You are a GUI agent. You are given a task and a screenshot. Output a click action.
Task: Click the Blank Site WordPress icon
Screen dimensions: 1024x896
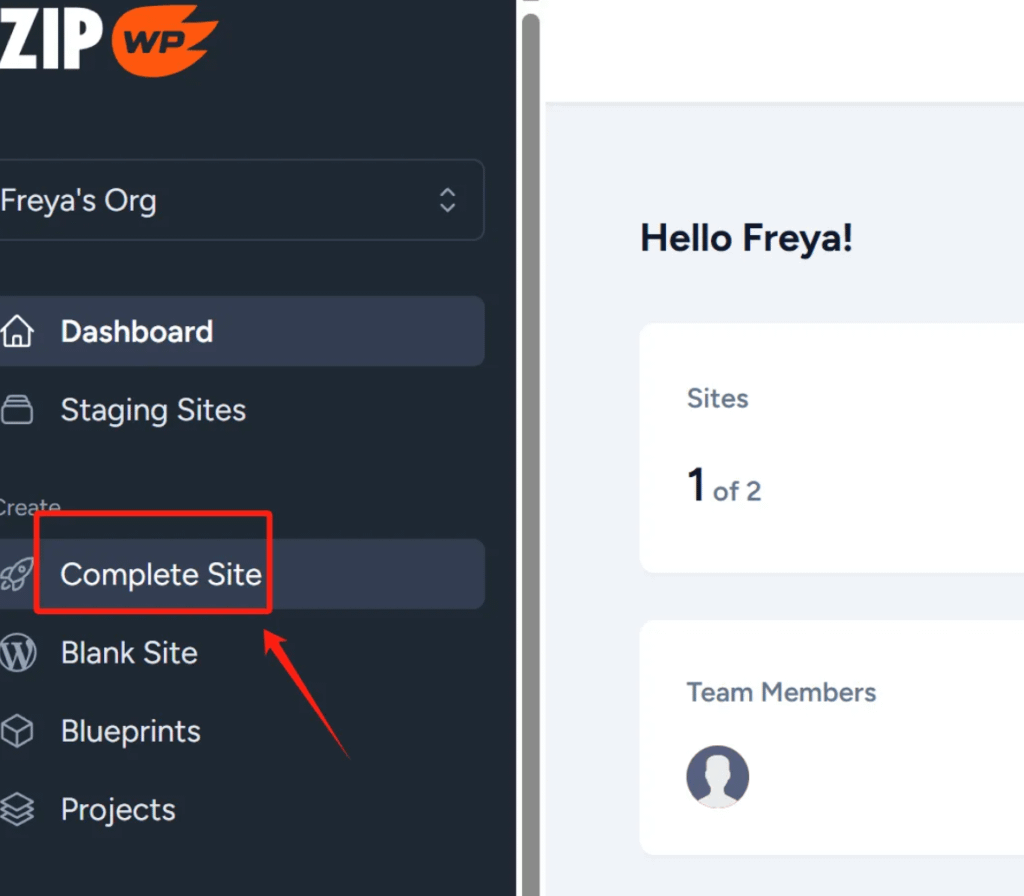point(17,653)
